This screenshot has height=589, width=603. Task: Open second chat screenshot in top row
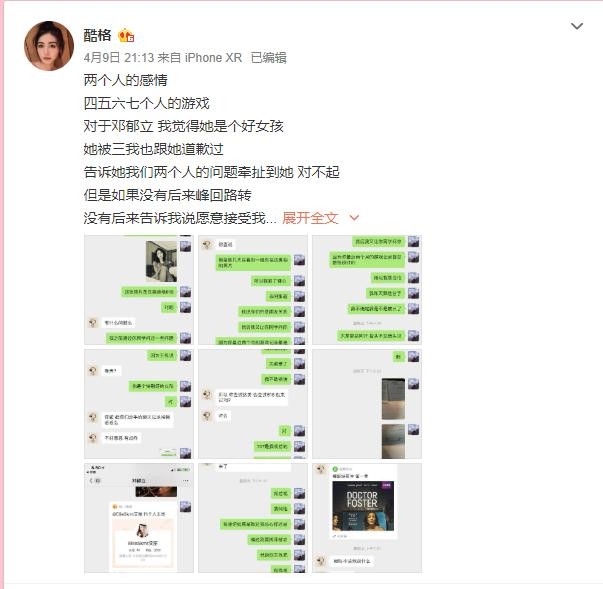click(x=253, y=290)
